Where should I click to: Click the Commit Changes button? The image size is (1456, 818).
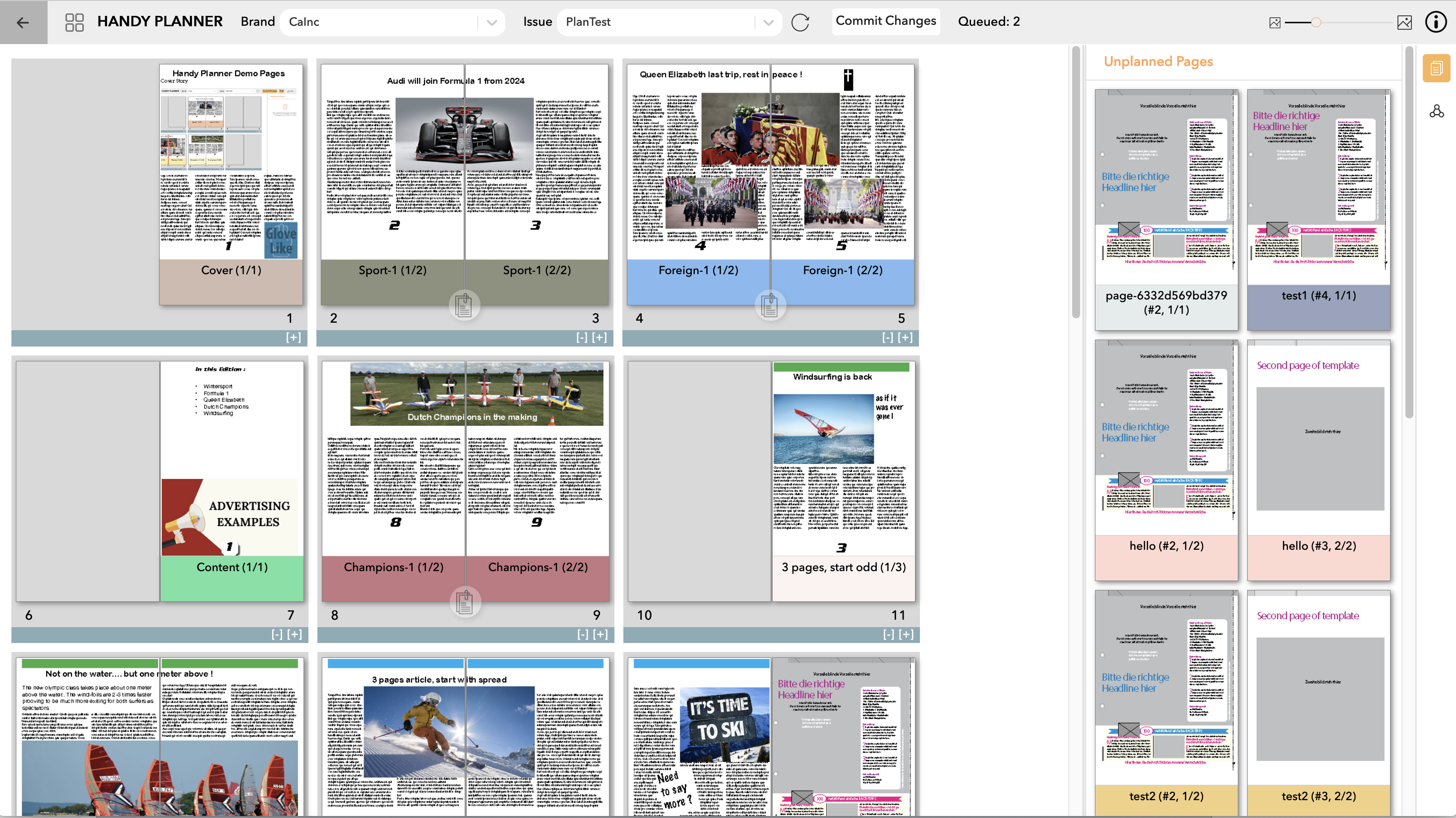pyautogui.click(x=885, y=21)
